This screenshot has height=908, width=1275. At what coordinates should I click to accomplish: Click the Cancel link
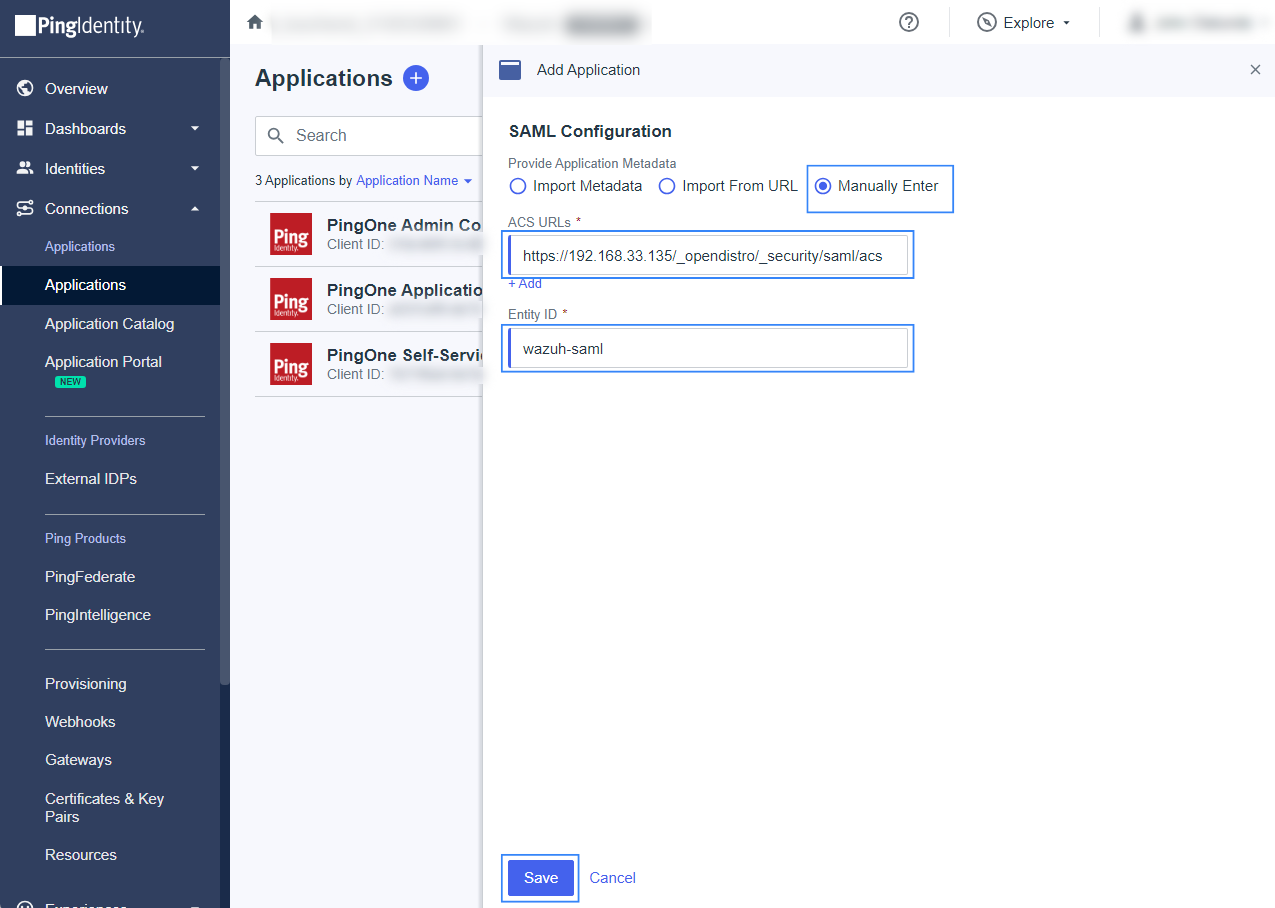[612, 878]
